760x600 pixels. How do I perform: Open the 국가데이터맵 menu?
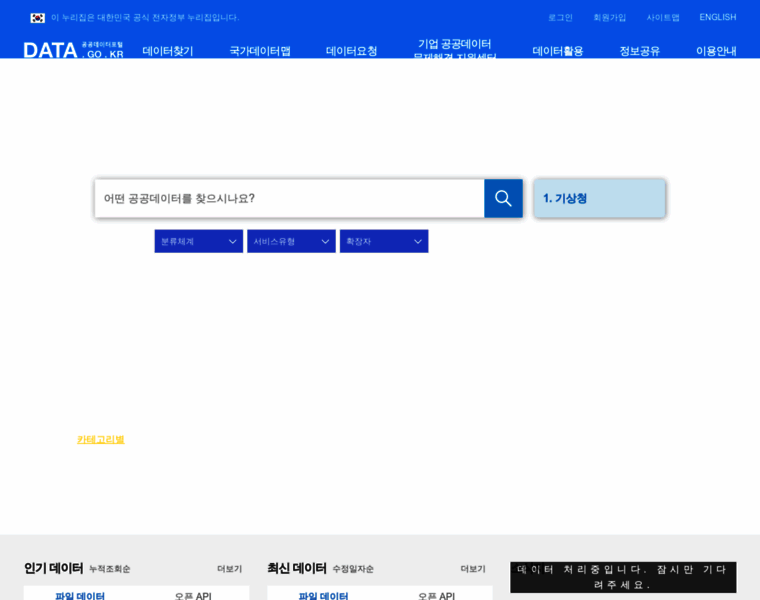(260, 51)
